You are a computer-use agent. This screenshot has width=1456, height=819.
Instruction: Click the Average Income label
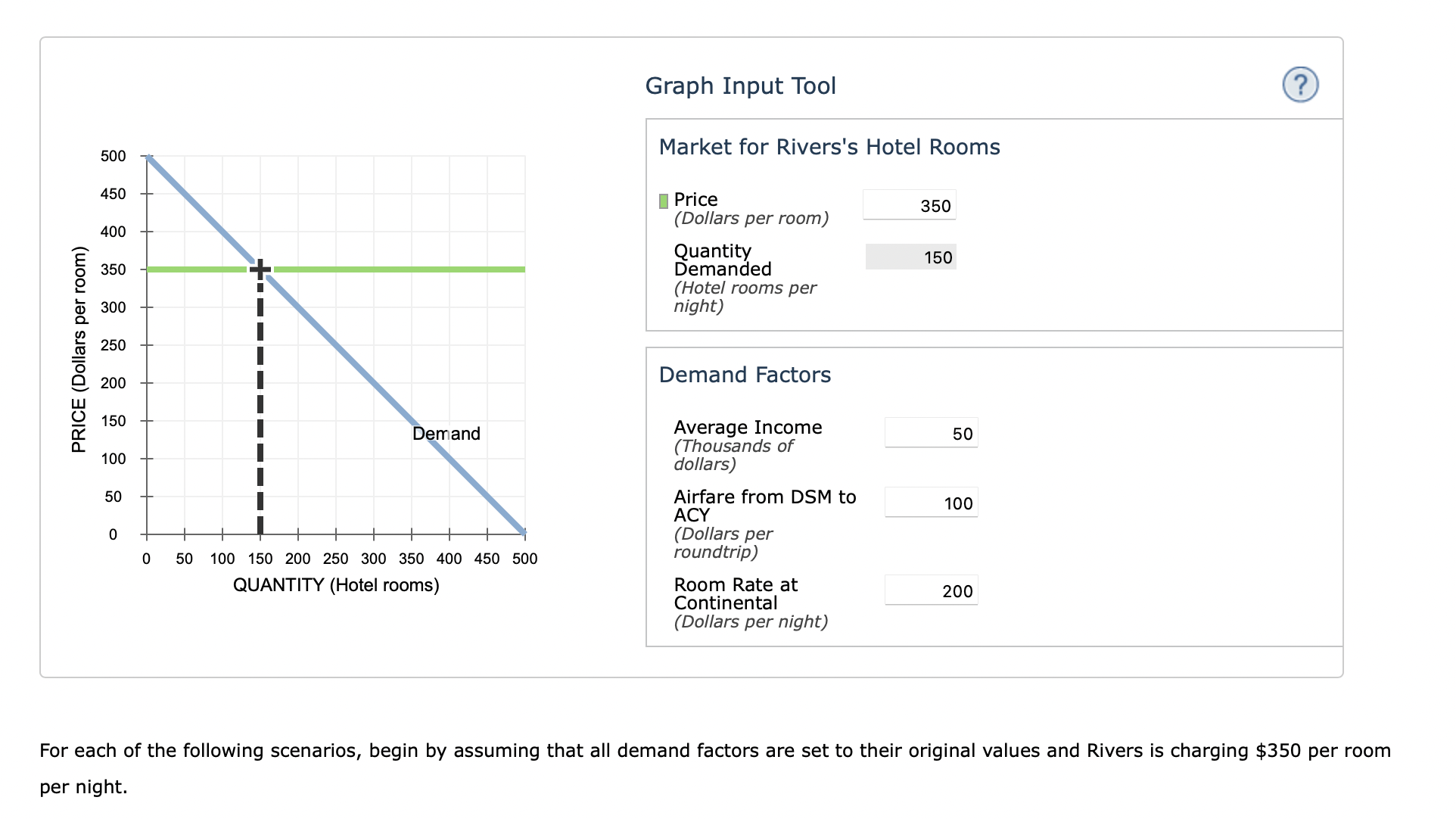click(748, 428)
